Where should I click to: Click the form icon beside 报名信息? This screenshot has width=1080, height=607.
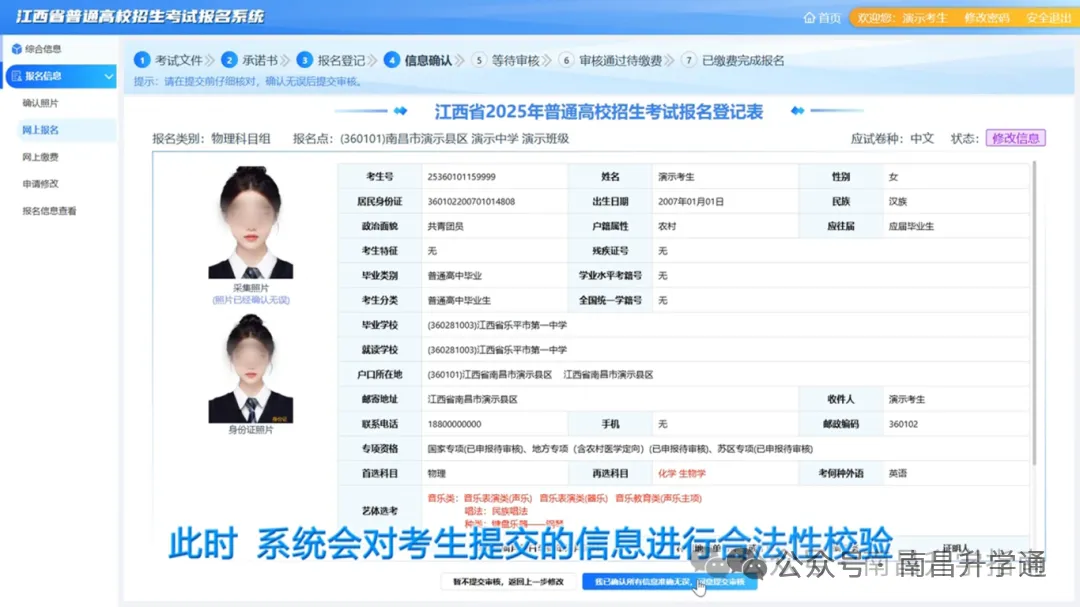point(17,76)
